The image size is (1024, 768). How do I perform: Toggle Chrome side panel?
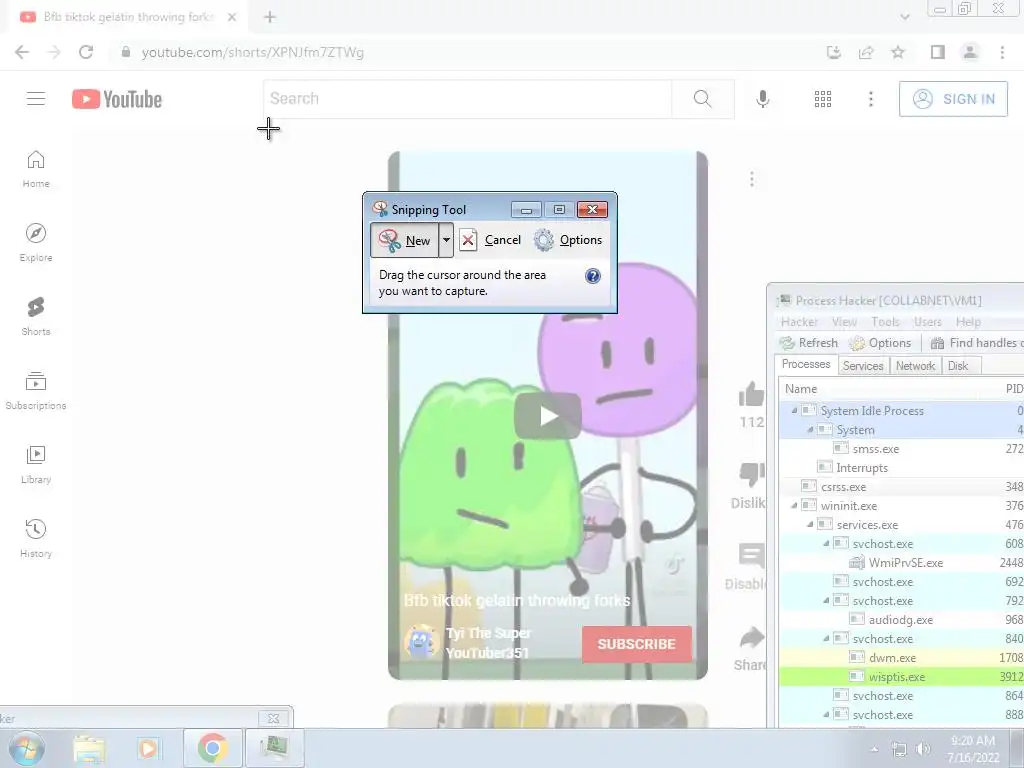pos(938,52)
